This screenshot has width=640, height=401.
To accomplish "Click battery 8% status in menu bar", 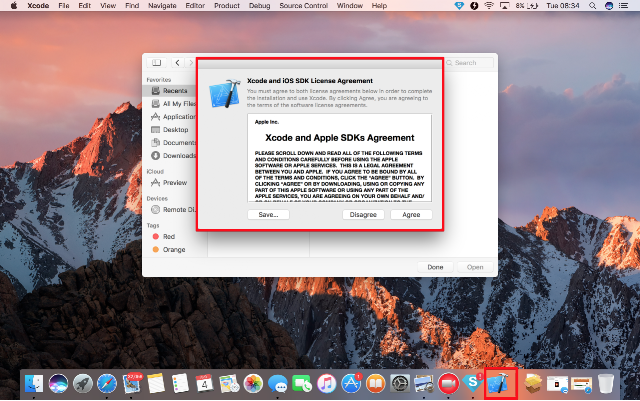I will point(526,6).
